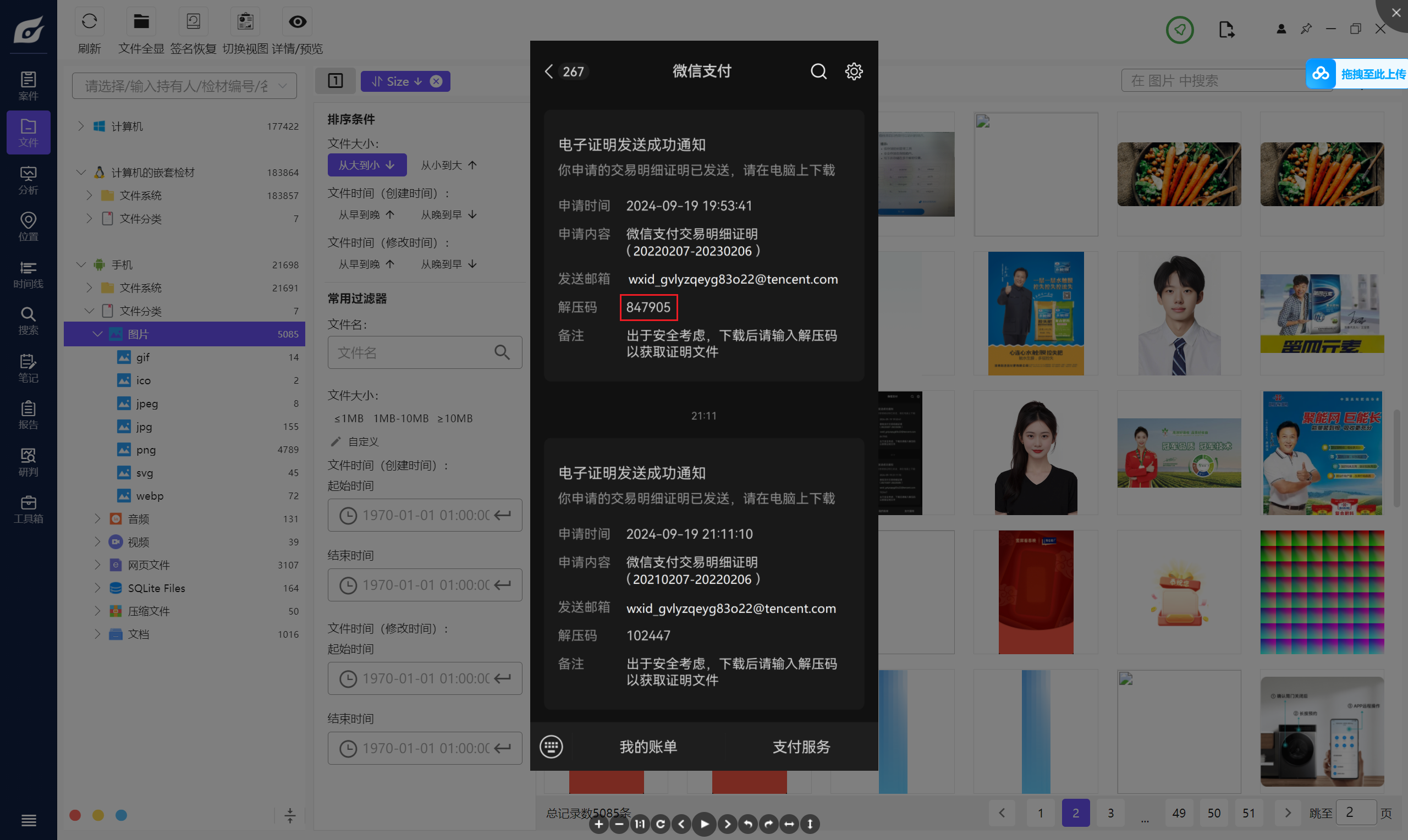Select the webp image type row
The height and width of the screenshot is (840, 1408).
click(x=185, y=496)
